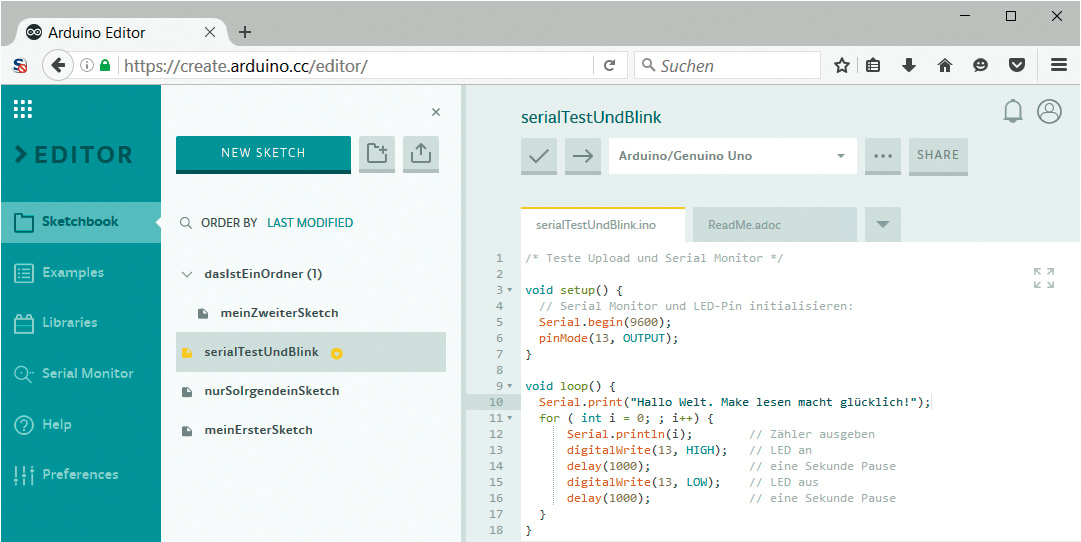Change sort order via LAST MODIFIED
This screenshot has width=1081, height=542.
click(x=309, y=223)
